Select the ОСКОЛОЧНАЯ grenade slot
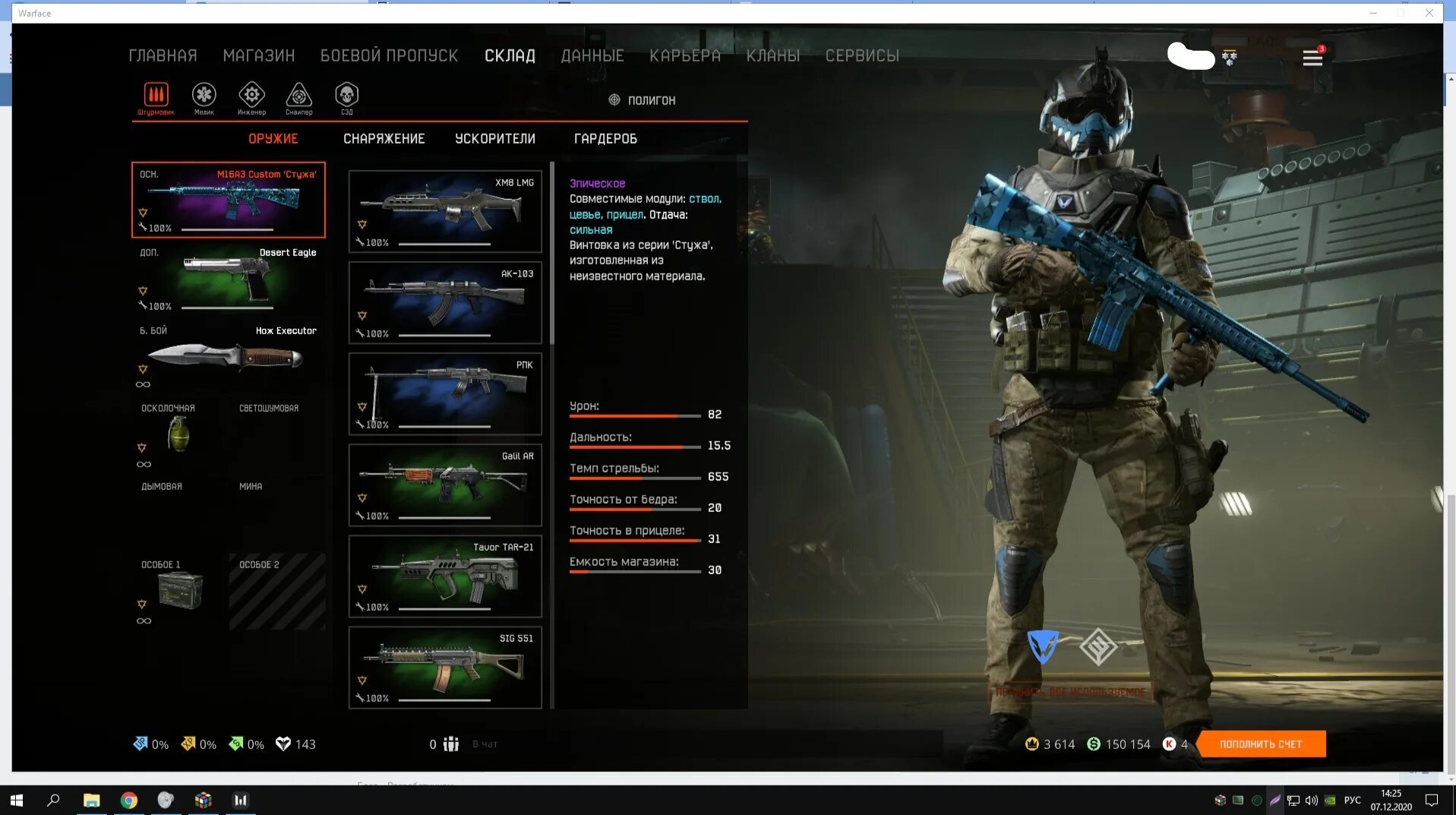Viewport: 1456px width, 815px height. 179,436
